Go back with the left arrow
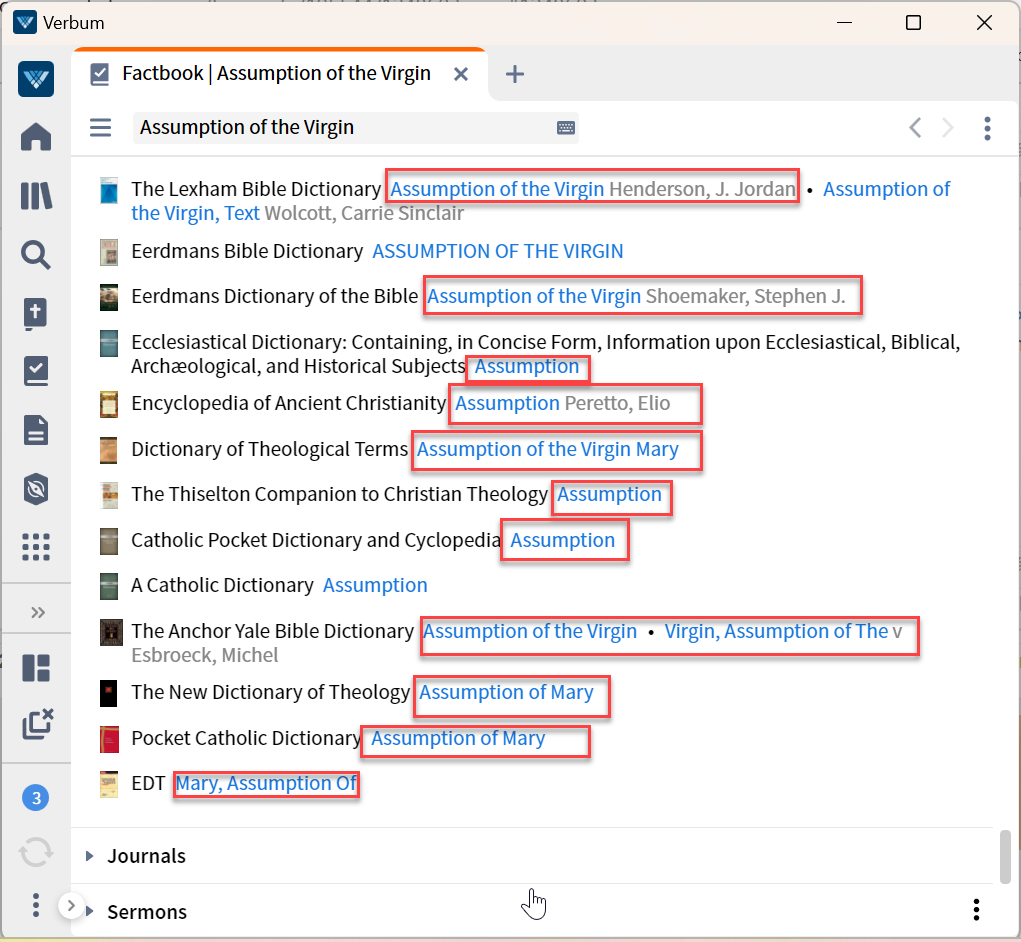Screen dimensions: 1021x942 tap(915, 128)
